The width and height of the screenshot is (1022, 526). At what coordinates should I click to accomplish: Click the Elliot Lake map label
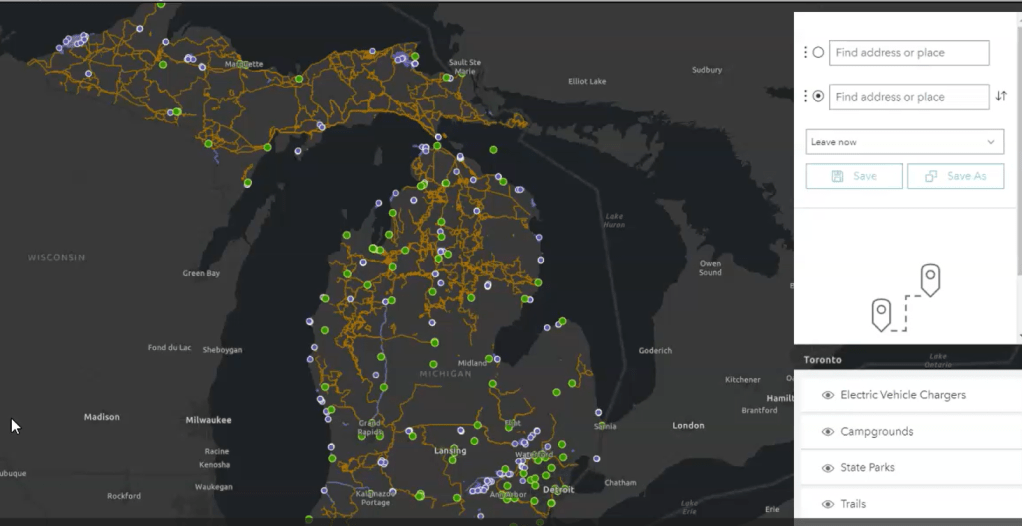[587, 81]
